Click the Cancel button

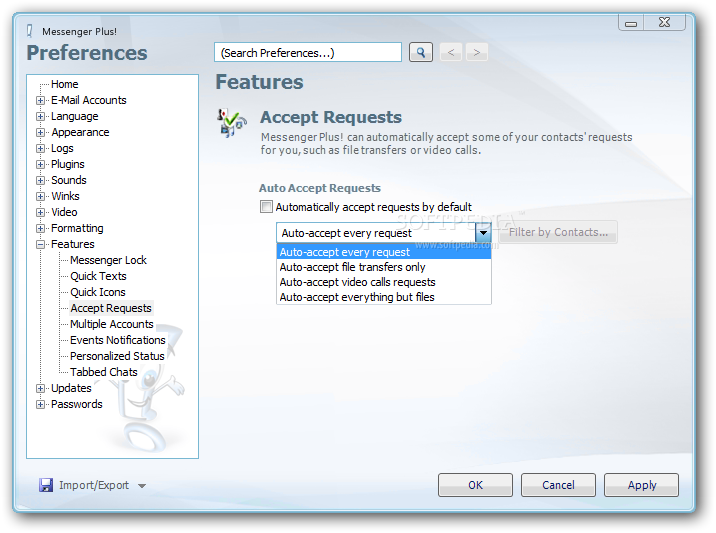coord(558,485)
